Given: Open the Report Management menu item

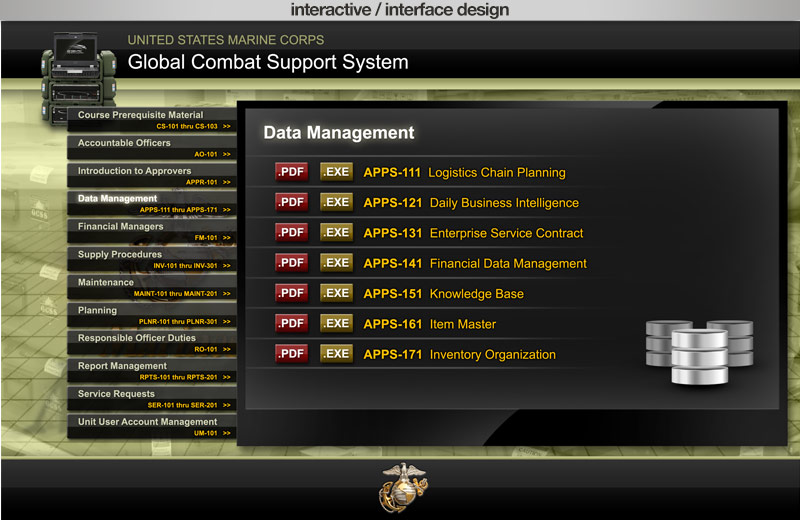Looking at the screenshot, I should (x=122, y=366).
